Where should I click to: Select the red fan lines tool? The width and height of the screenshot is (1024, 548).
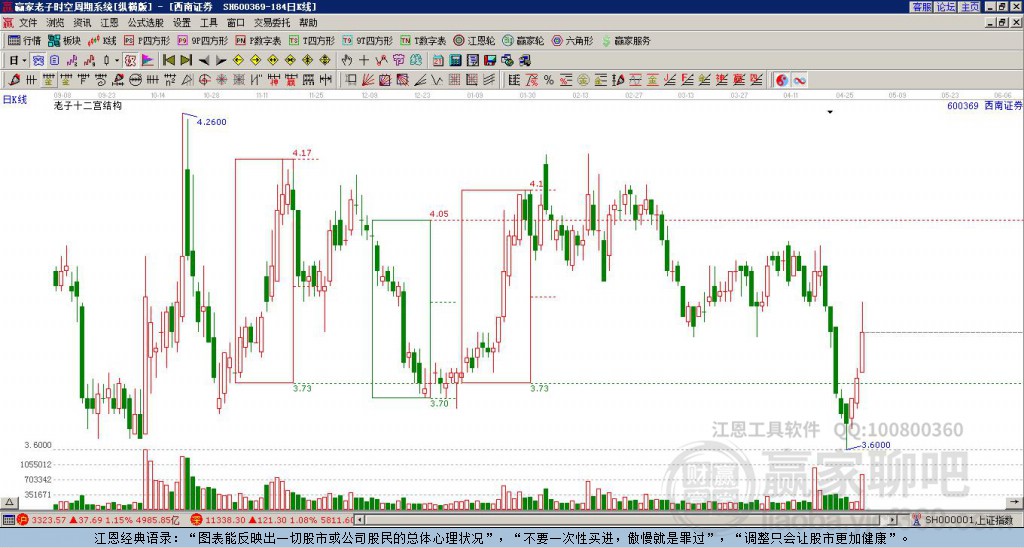(x=368, y=80)
